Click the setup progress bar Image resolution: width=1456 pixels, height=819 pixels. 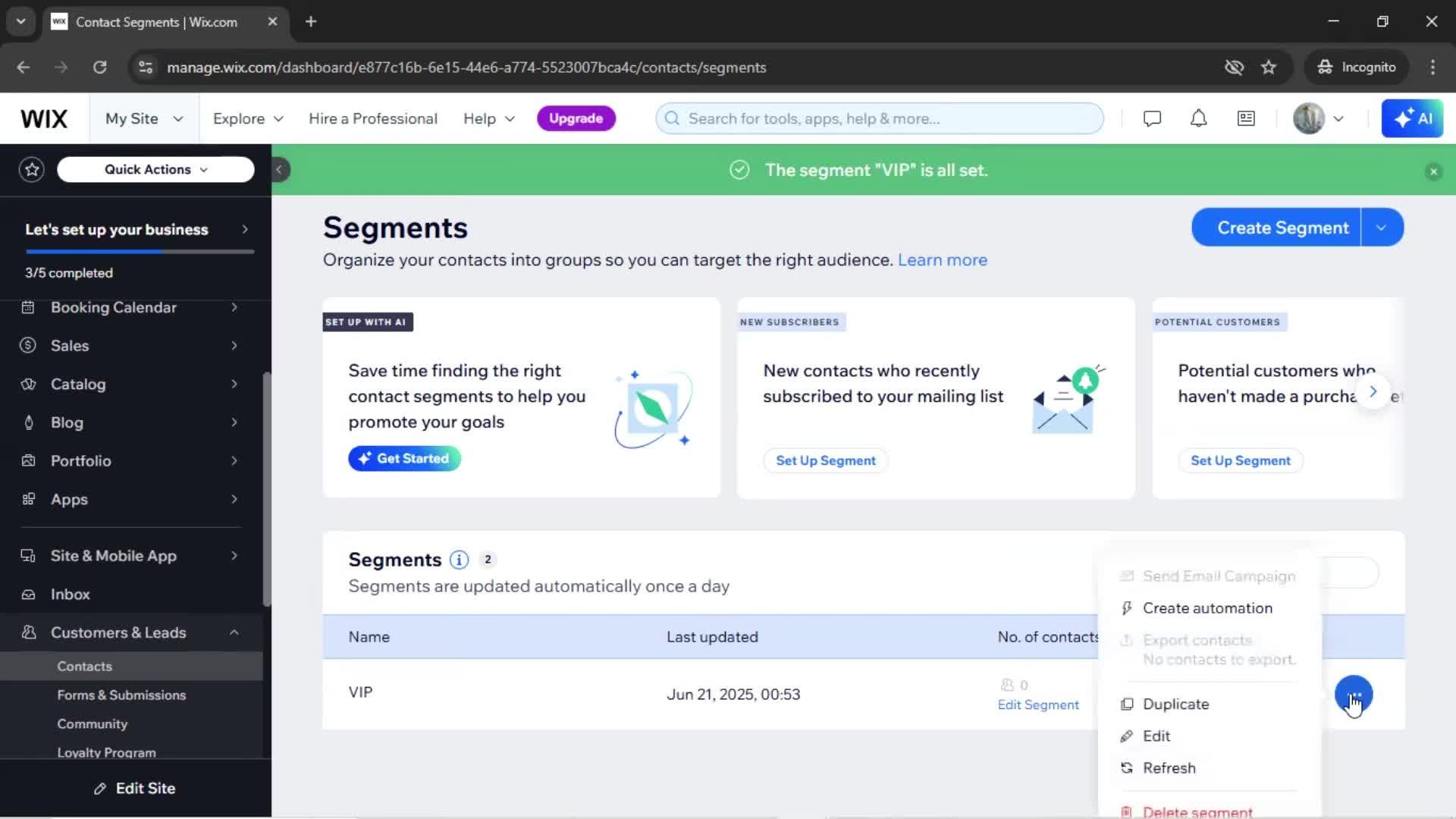click(x=140, y=252)
